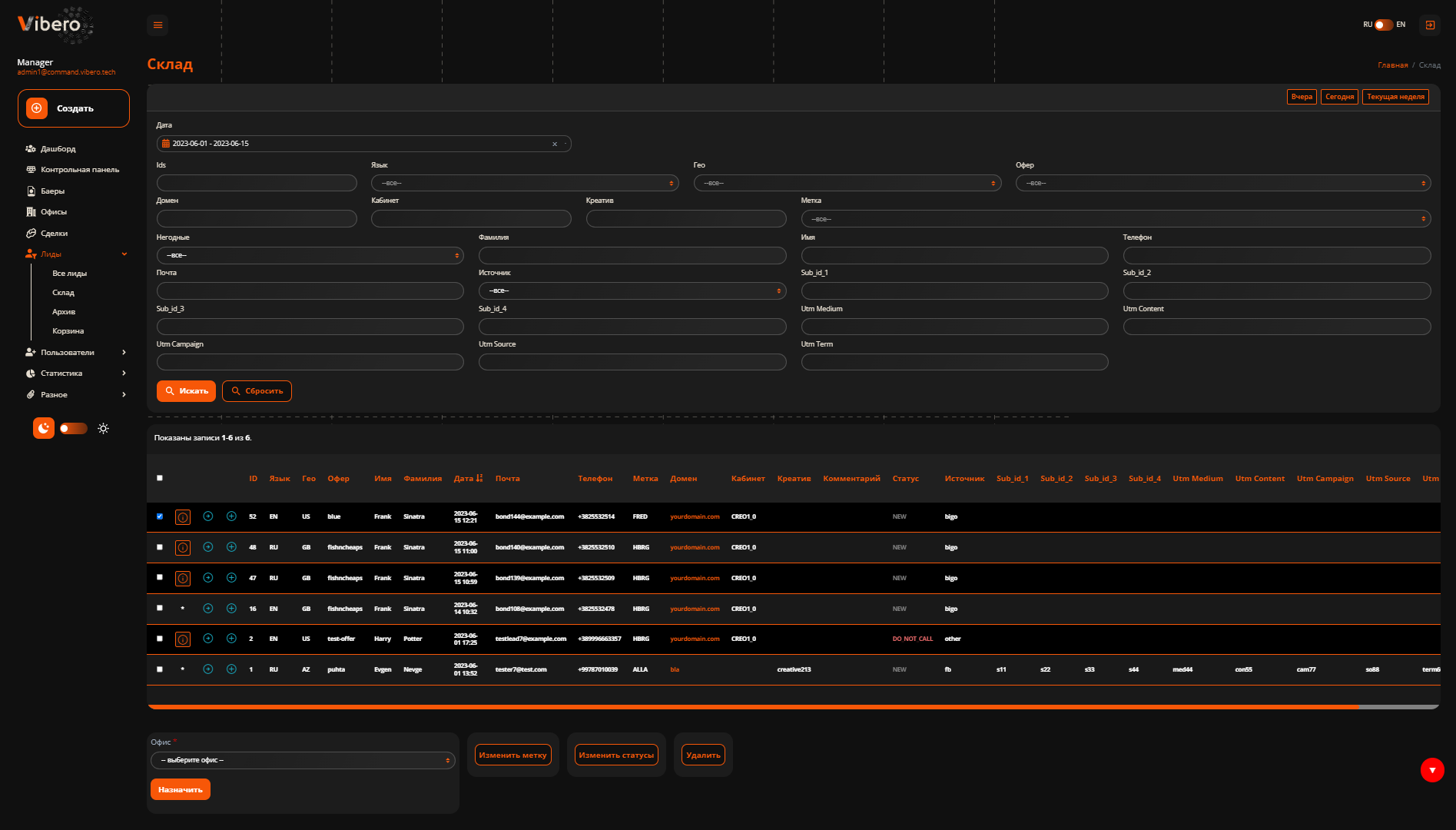Open Архив submenu item
This screenshot has height=830, width=1456.
click(64, 312)
